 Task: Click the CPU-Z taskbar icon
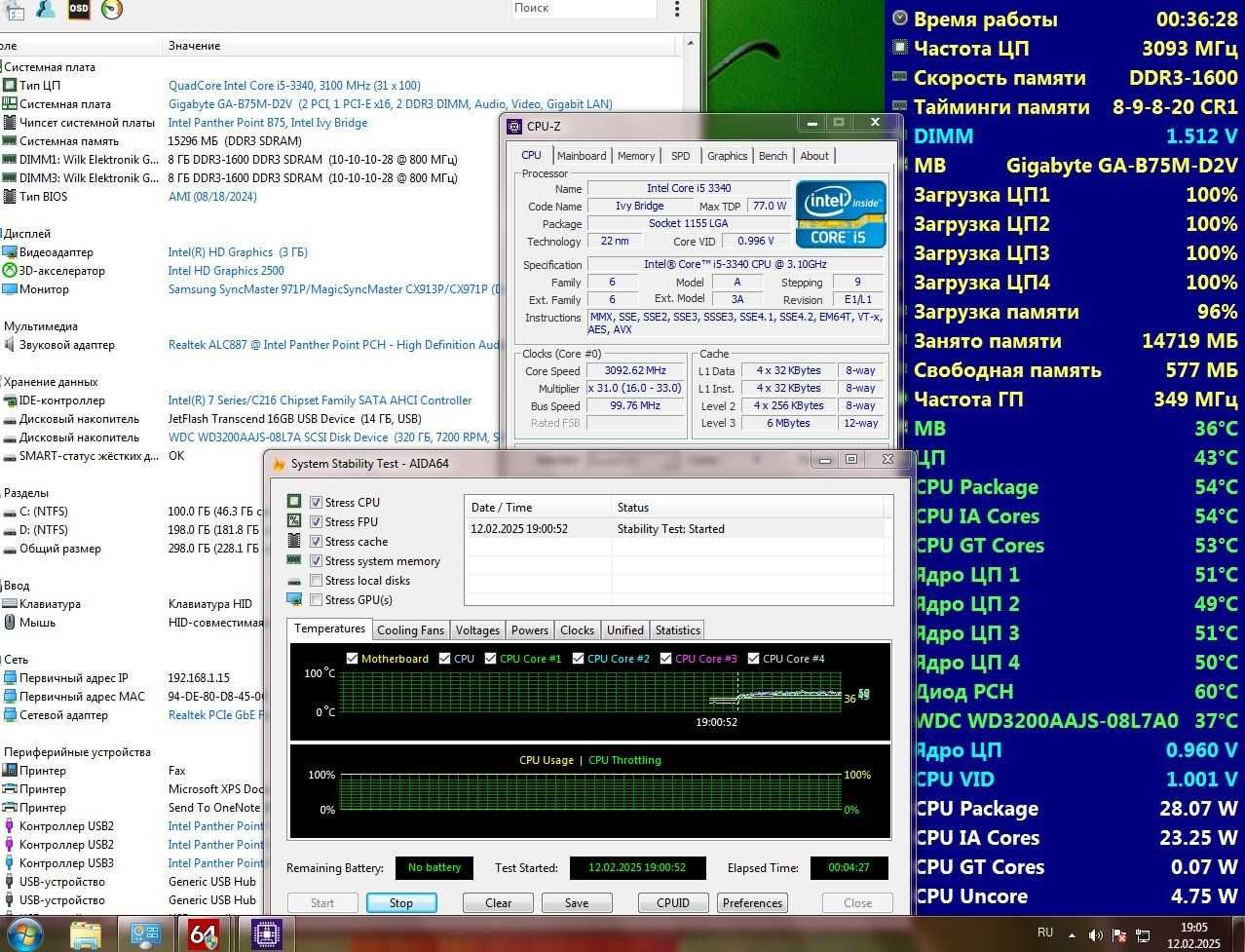[x=266, y=935]
